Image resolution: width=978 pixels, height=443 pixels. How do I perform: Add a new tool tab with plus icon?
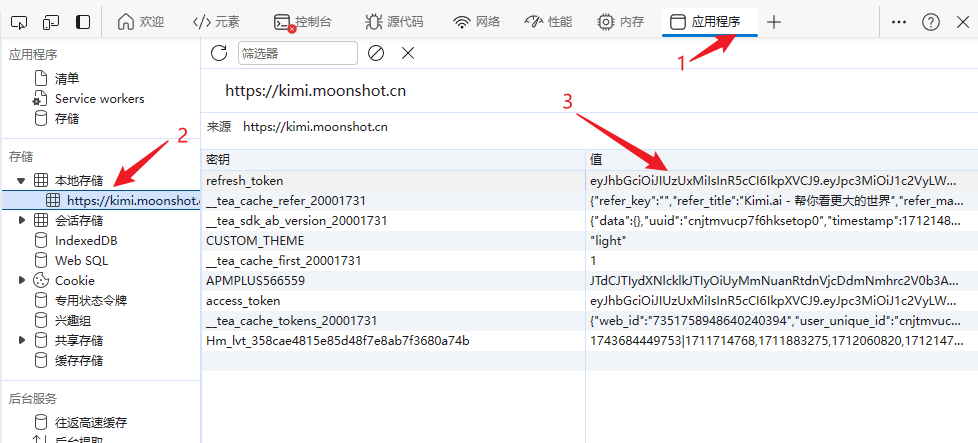(774, 22)
